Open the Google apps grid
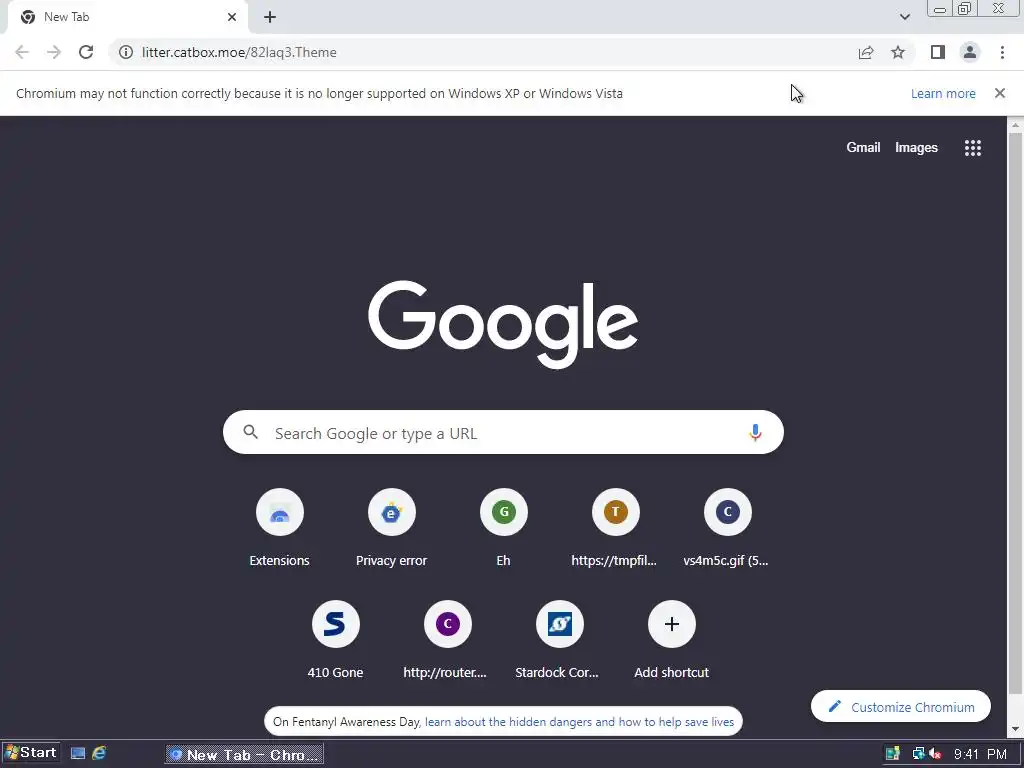This screenshot has height=768, width=1024. [972, 148]
